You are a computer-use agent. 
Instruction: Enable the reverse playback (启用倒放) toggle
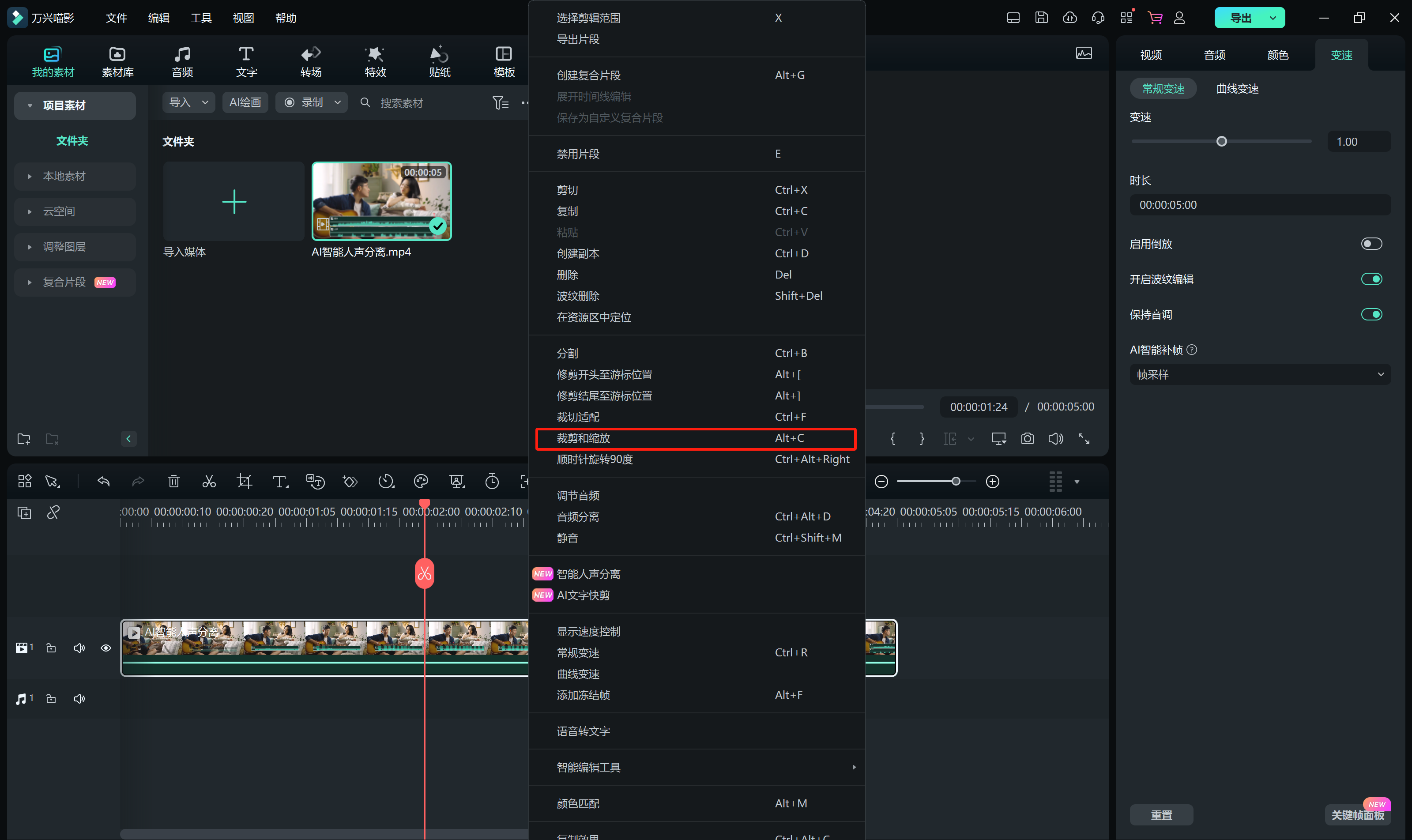[1371, 244]
